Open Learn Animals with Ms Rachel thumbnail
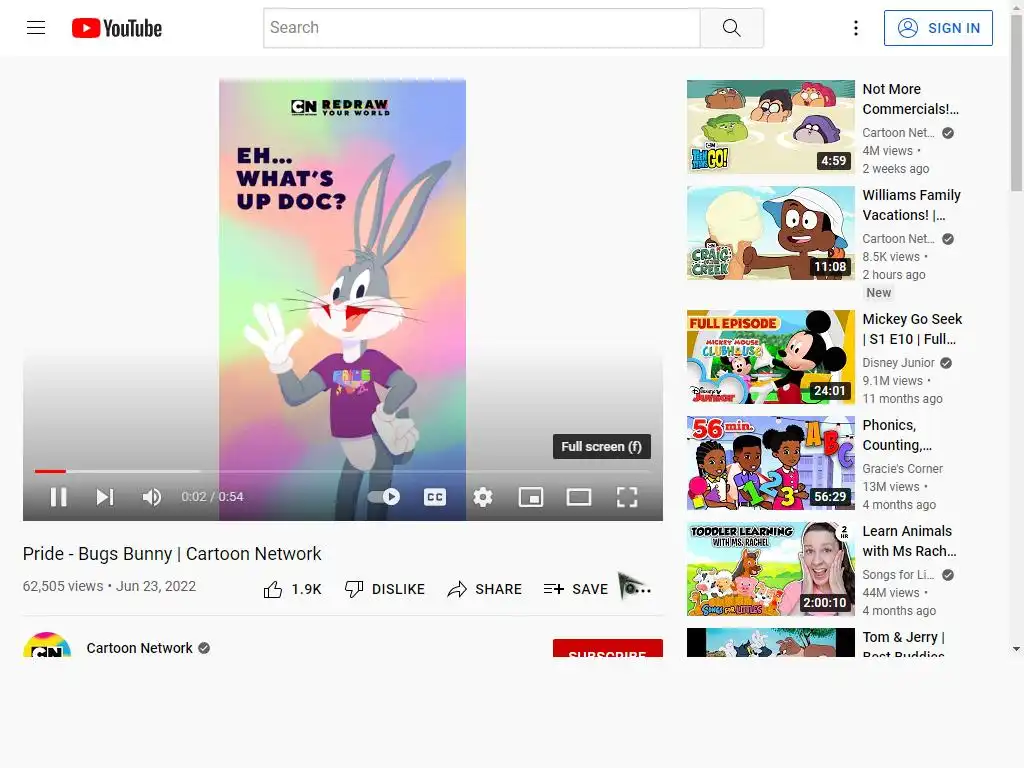 [x=771, y=569]
